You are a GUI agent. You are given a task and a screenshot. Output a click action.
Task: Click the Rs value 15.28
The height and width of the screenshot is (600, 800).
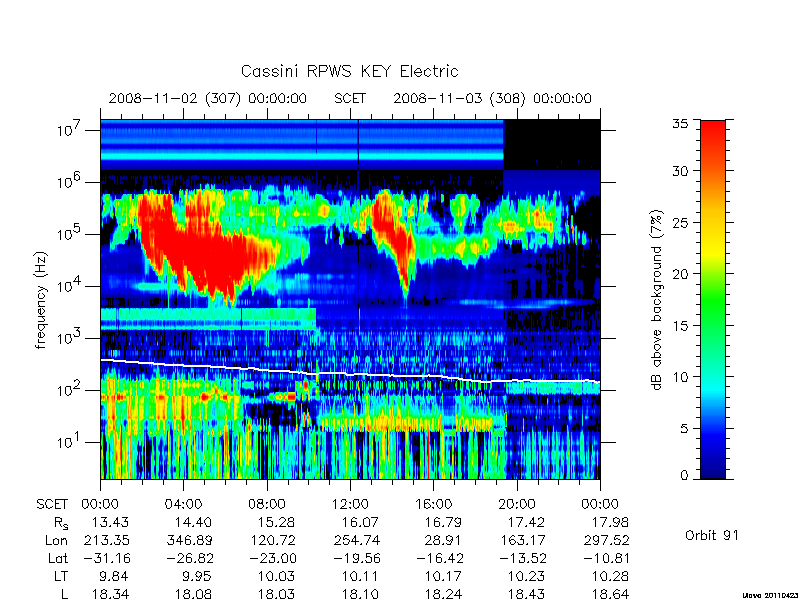276,522
